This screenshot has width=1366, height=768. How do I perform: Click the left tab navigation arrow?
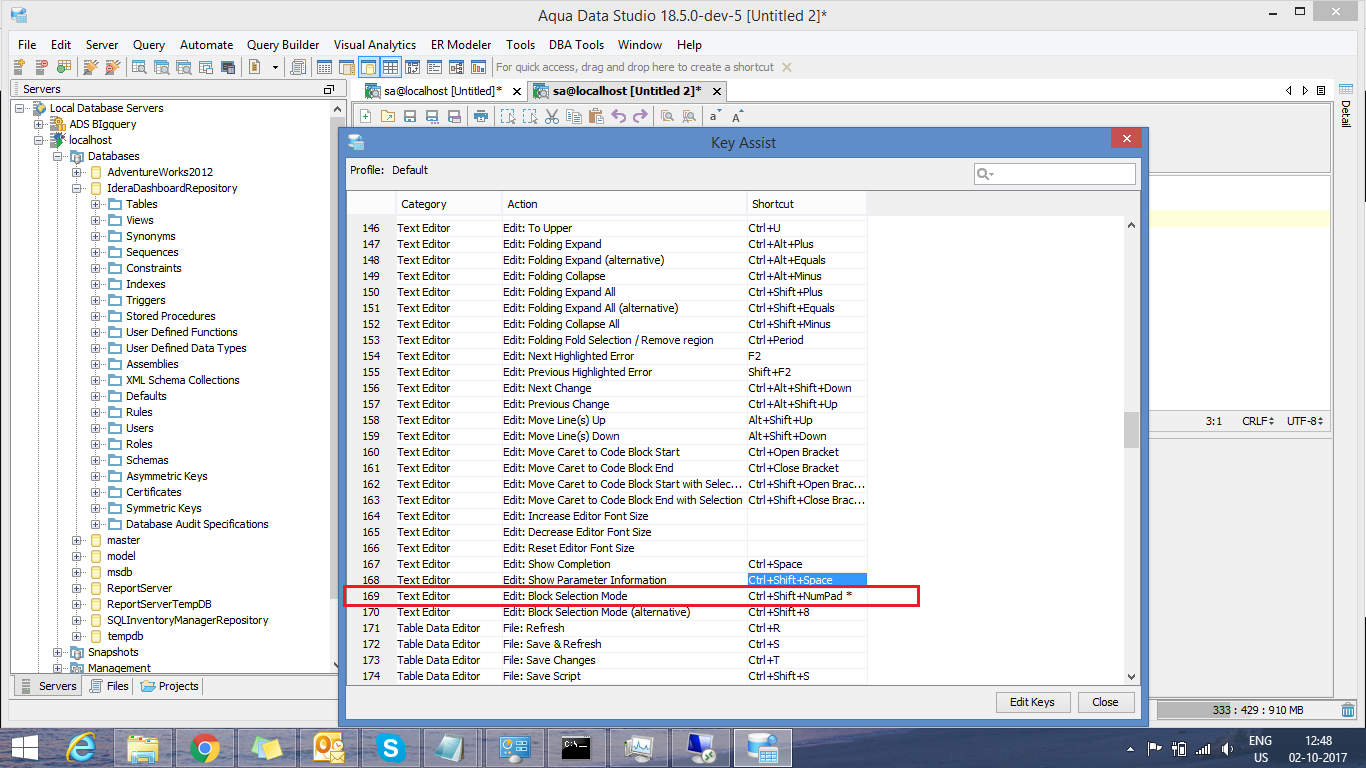(x=1290, y=90)
